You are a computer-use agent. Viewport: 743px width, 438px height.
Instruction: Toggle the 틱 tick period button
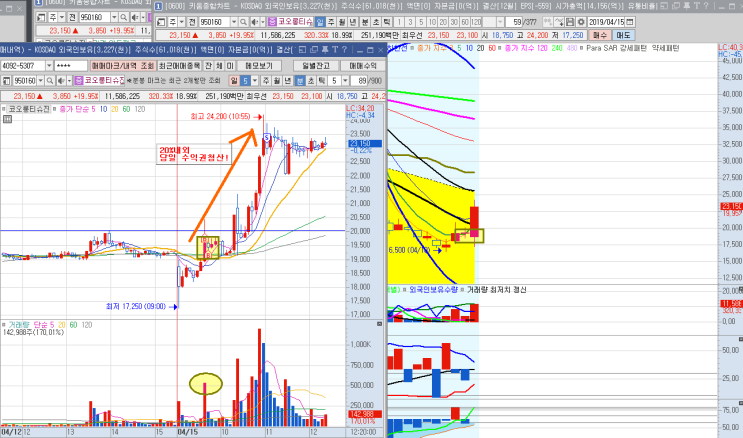(321, 81)
